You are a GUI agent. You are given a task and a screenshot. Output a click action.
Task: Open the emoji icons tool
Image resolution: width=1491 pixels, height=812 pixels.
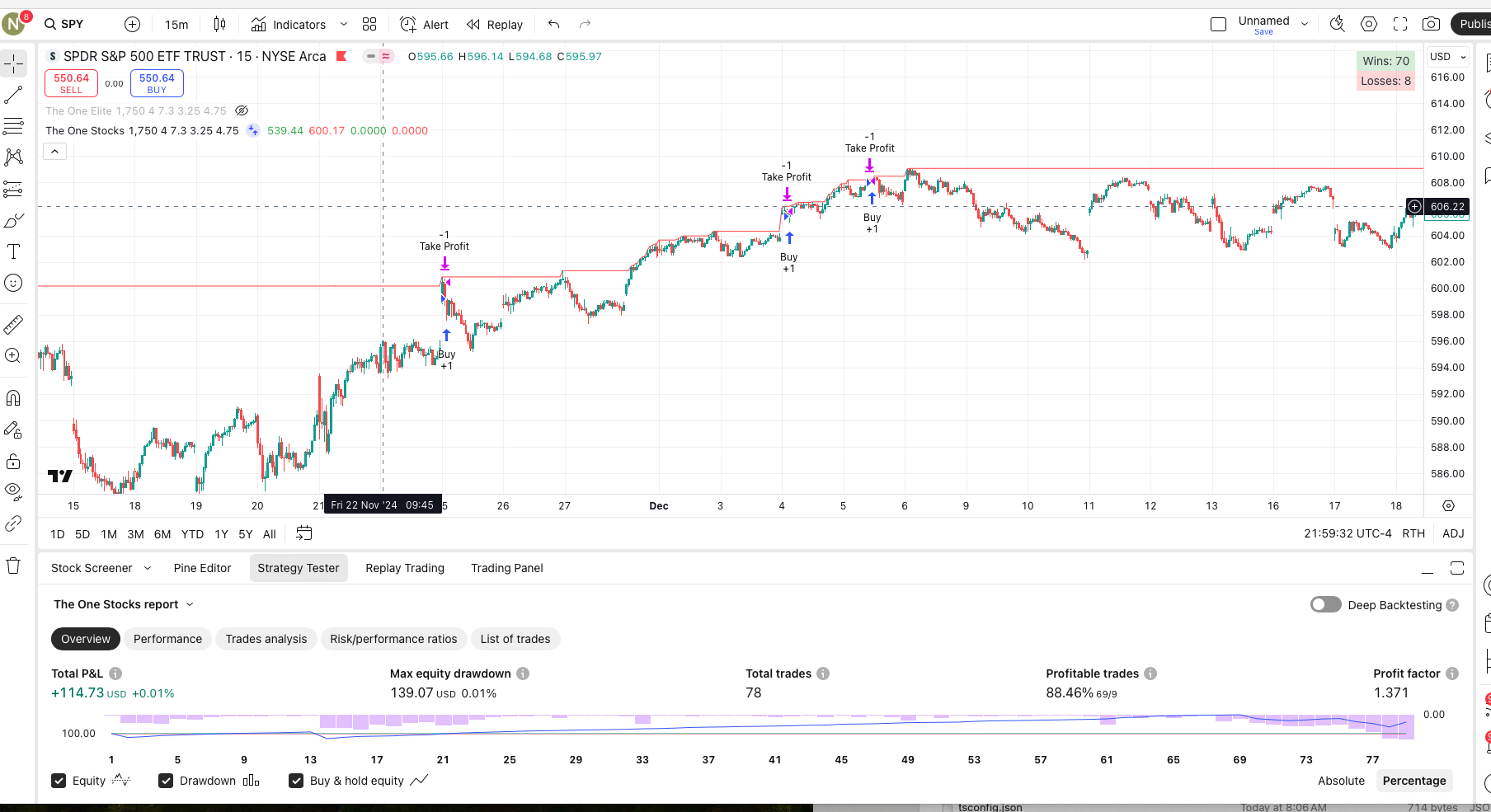[x=14, y=283]
